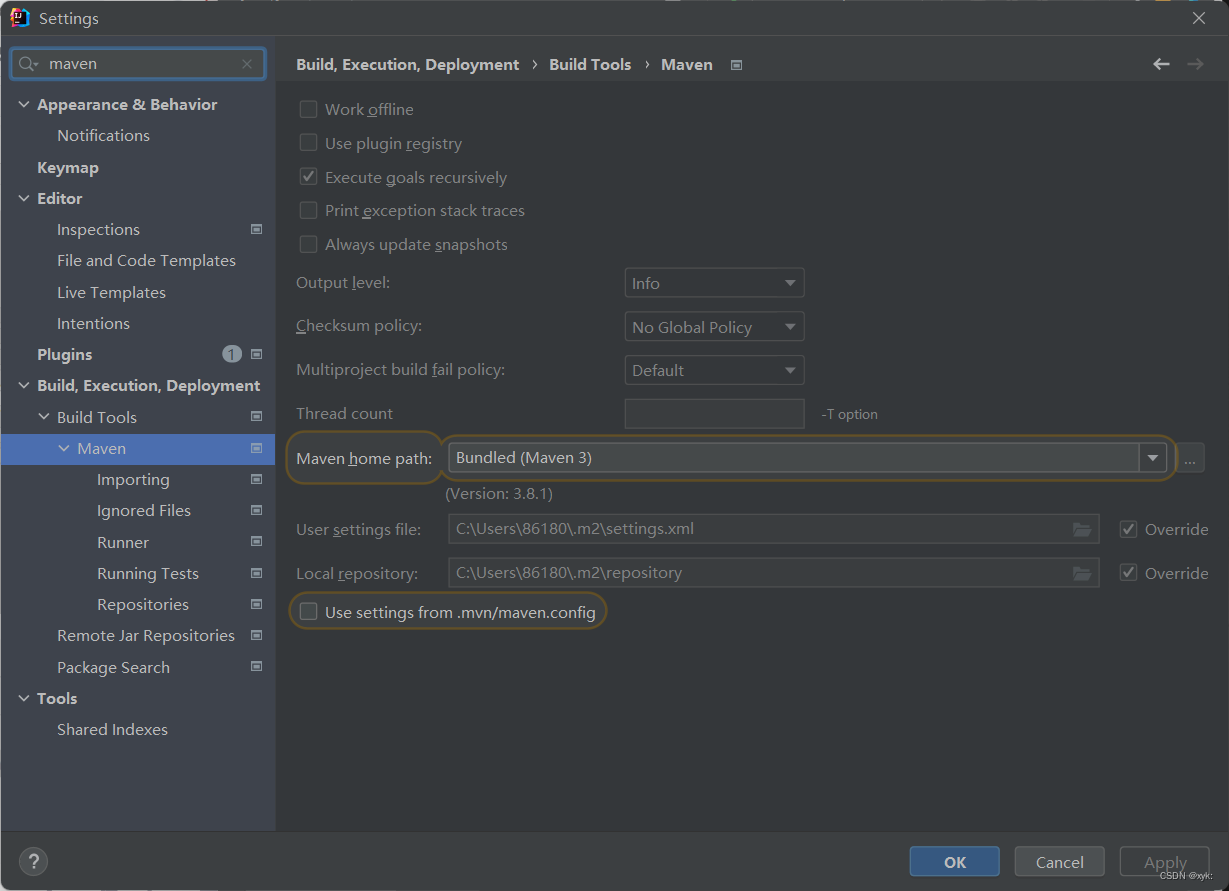Click the project-level icon beside Plugins

(256, 354)
